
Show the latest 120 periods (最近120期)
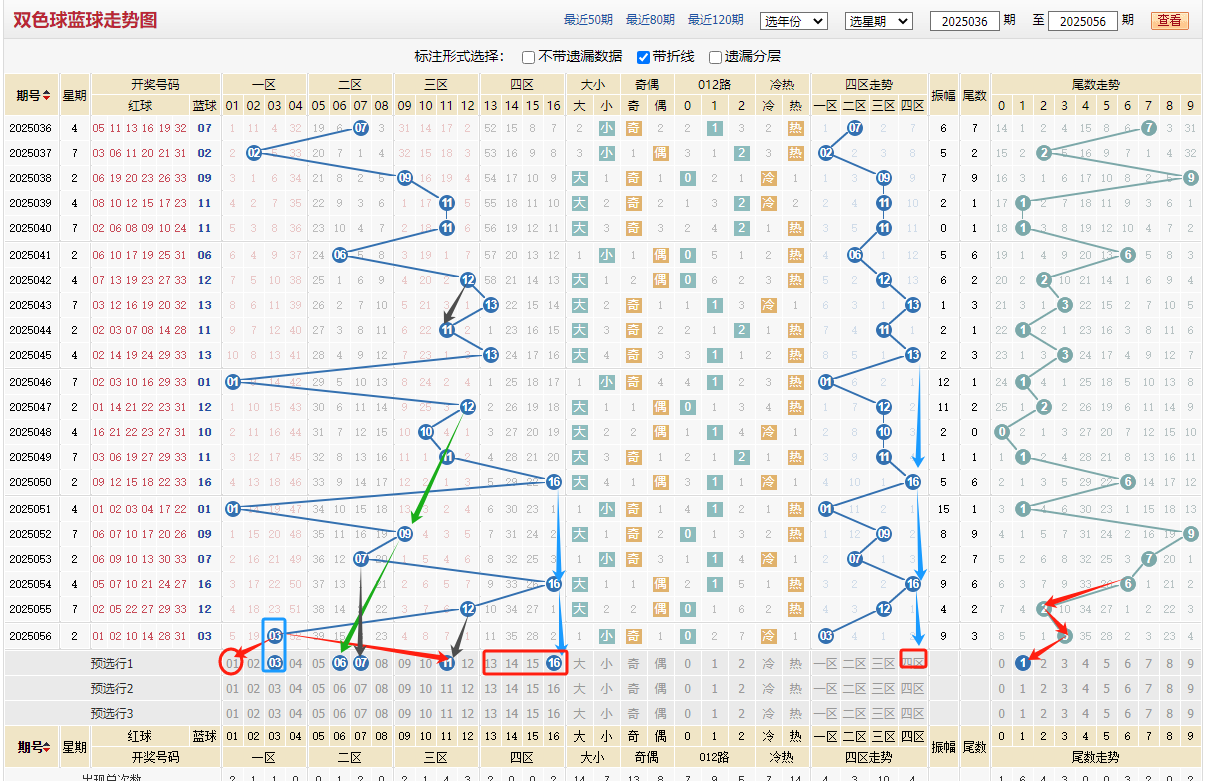pos(715,20)
